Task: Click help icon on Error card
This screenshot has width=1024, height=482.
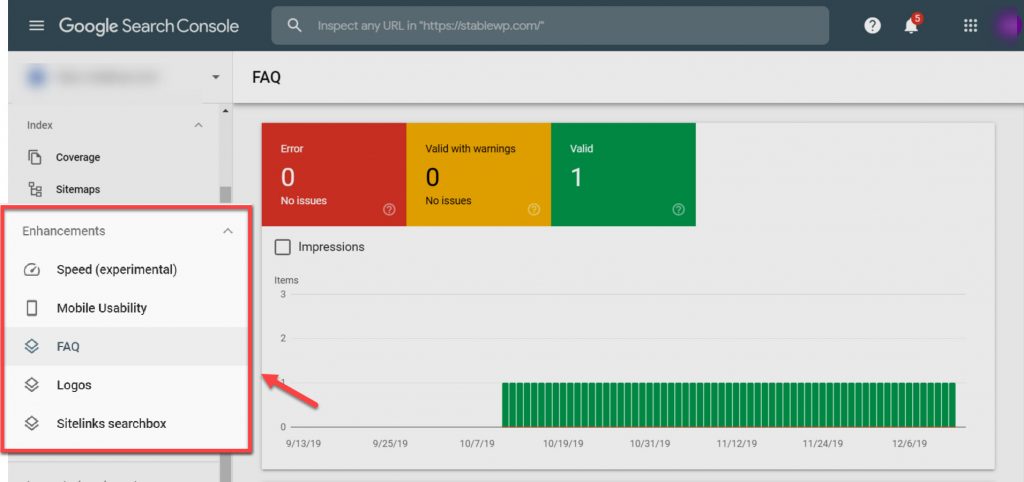Action: click(389, 210)
